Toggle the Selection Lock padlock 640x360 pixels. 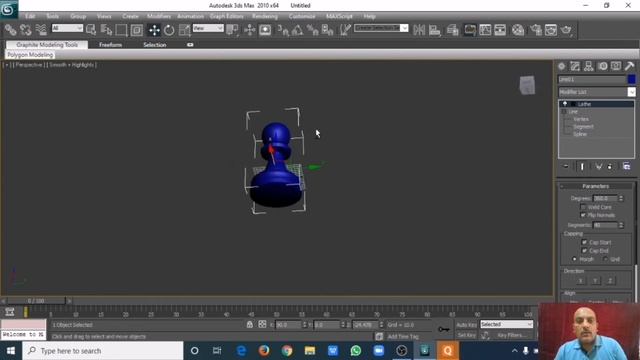click(249, 324)
